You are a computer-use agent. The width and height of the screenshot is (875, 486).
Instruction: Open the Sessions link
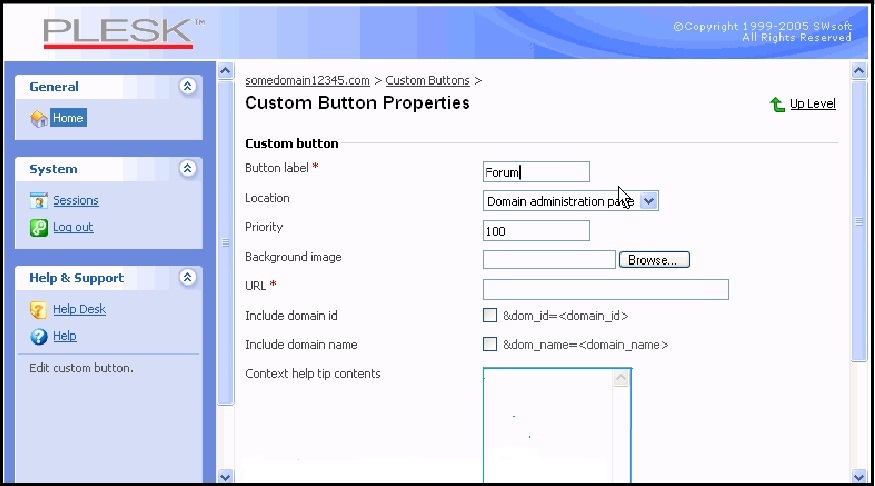76,200
